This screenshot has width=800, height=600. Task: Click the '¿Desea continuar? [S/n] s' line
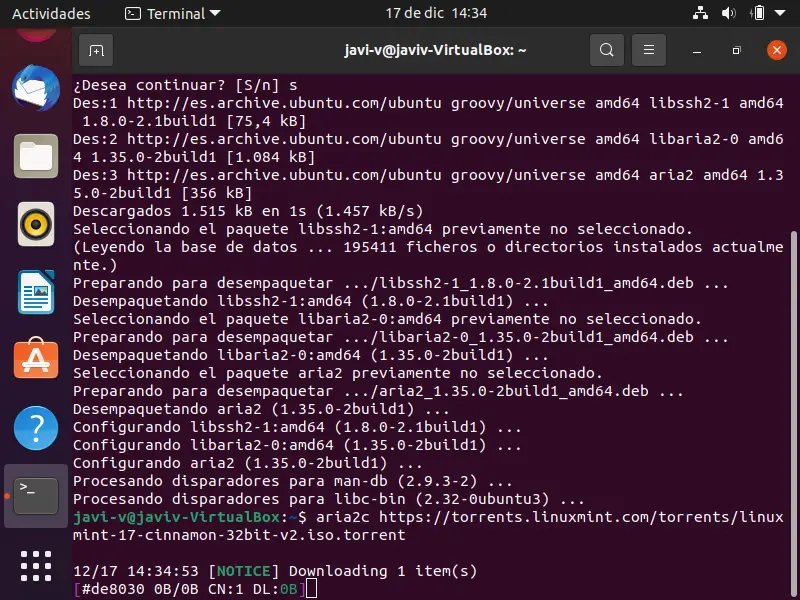click(x=185, y=85)
